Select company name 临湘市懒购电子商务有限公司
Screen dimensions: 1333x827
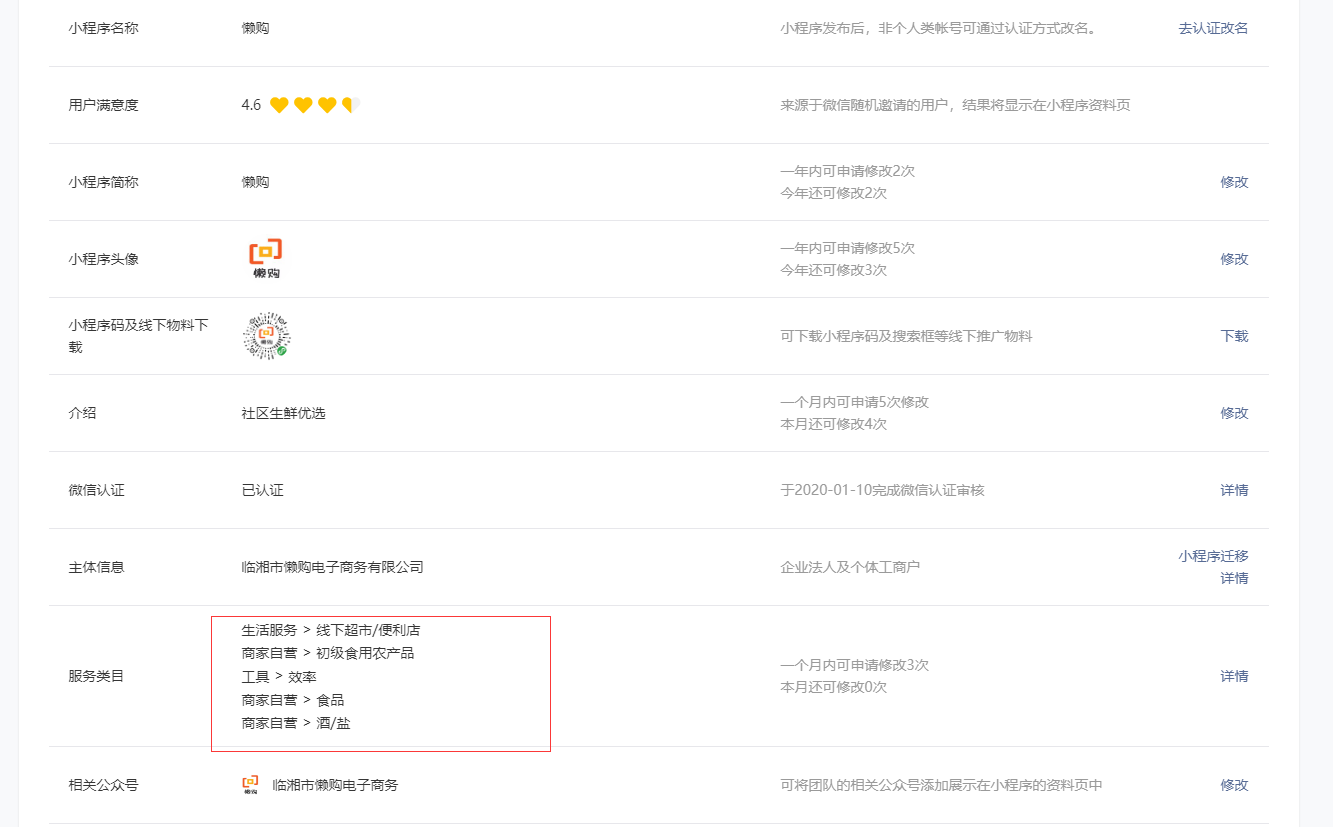(x=332, y=567)
